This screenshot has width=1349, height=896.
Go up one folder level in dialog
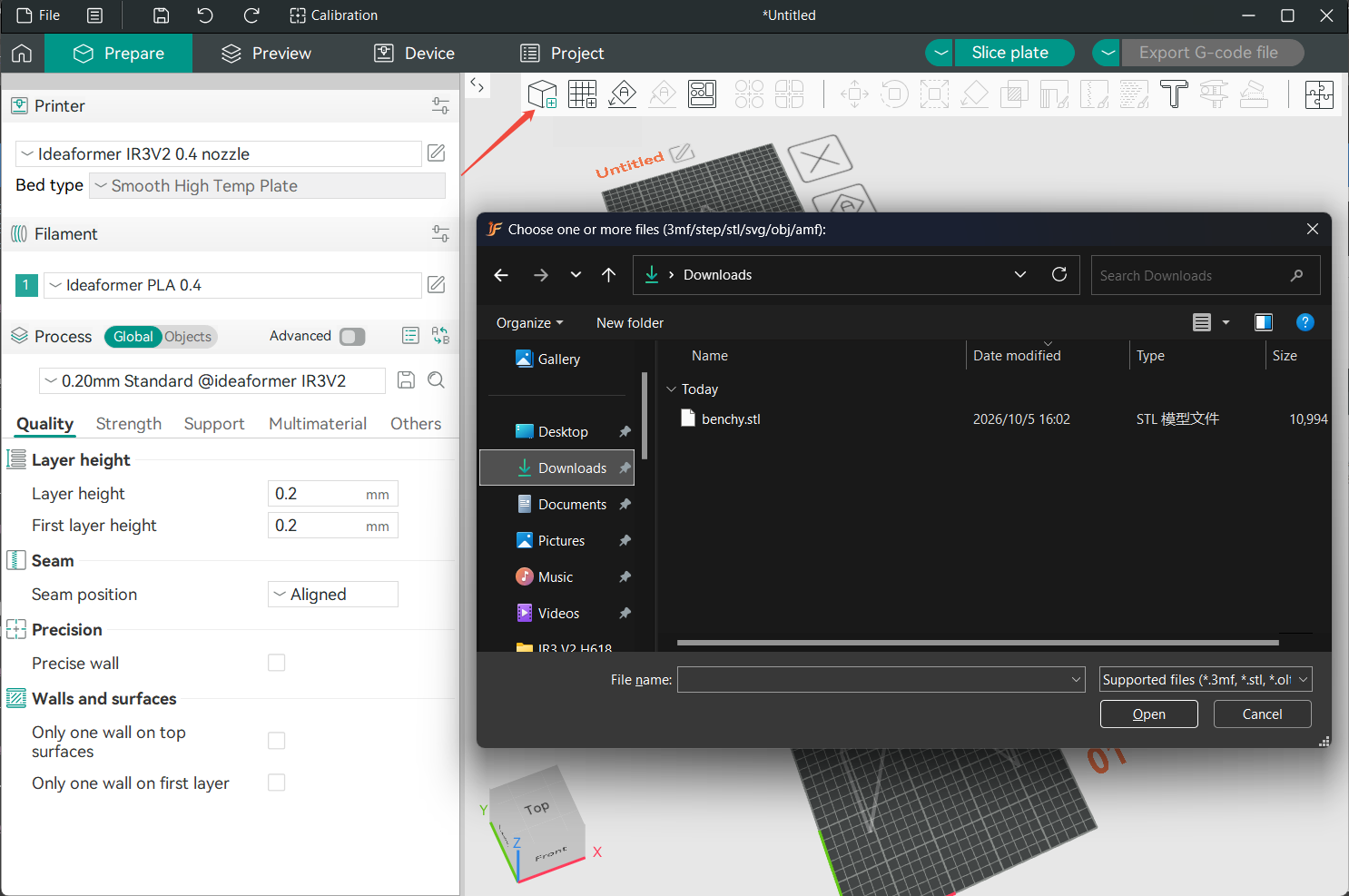pyautogui.click(x=609, y=274)
